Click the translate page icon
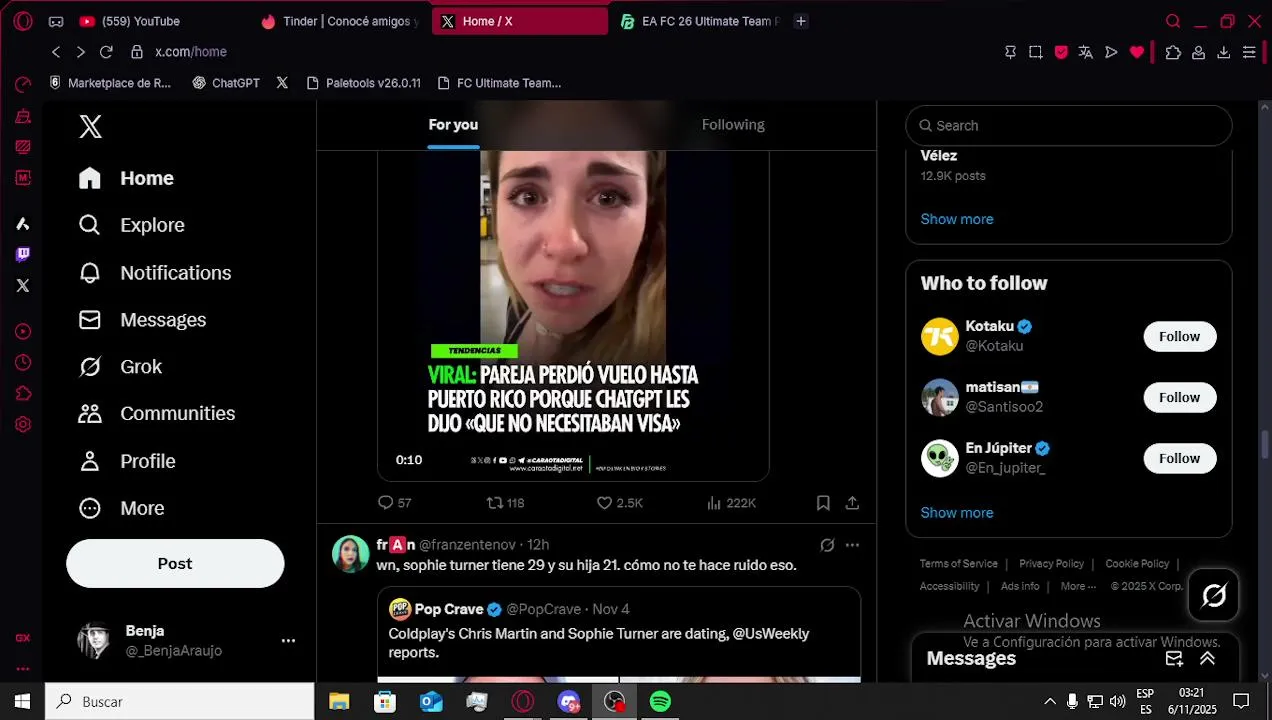1272x720 pixels. tap(1086, 52)
